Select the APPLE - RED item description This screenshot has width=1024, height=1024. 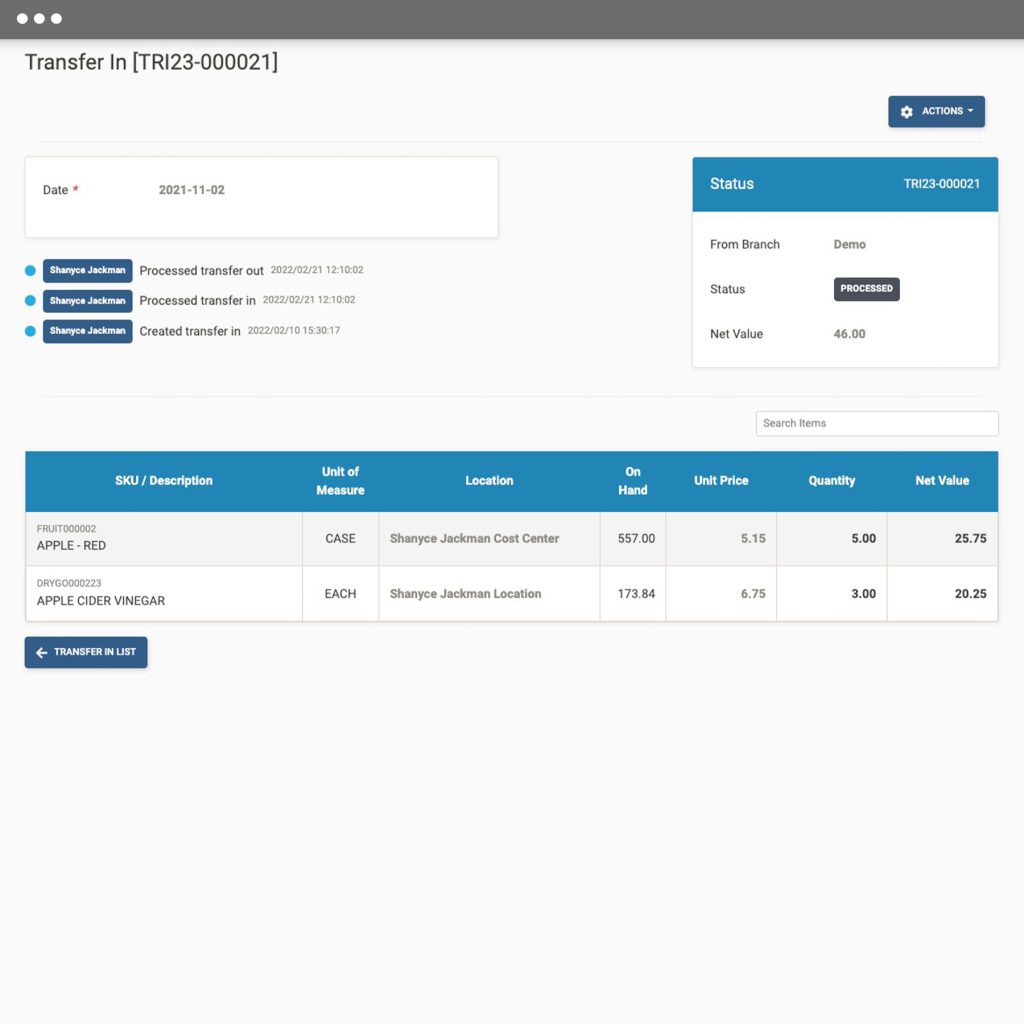tap(71, 545)
